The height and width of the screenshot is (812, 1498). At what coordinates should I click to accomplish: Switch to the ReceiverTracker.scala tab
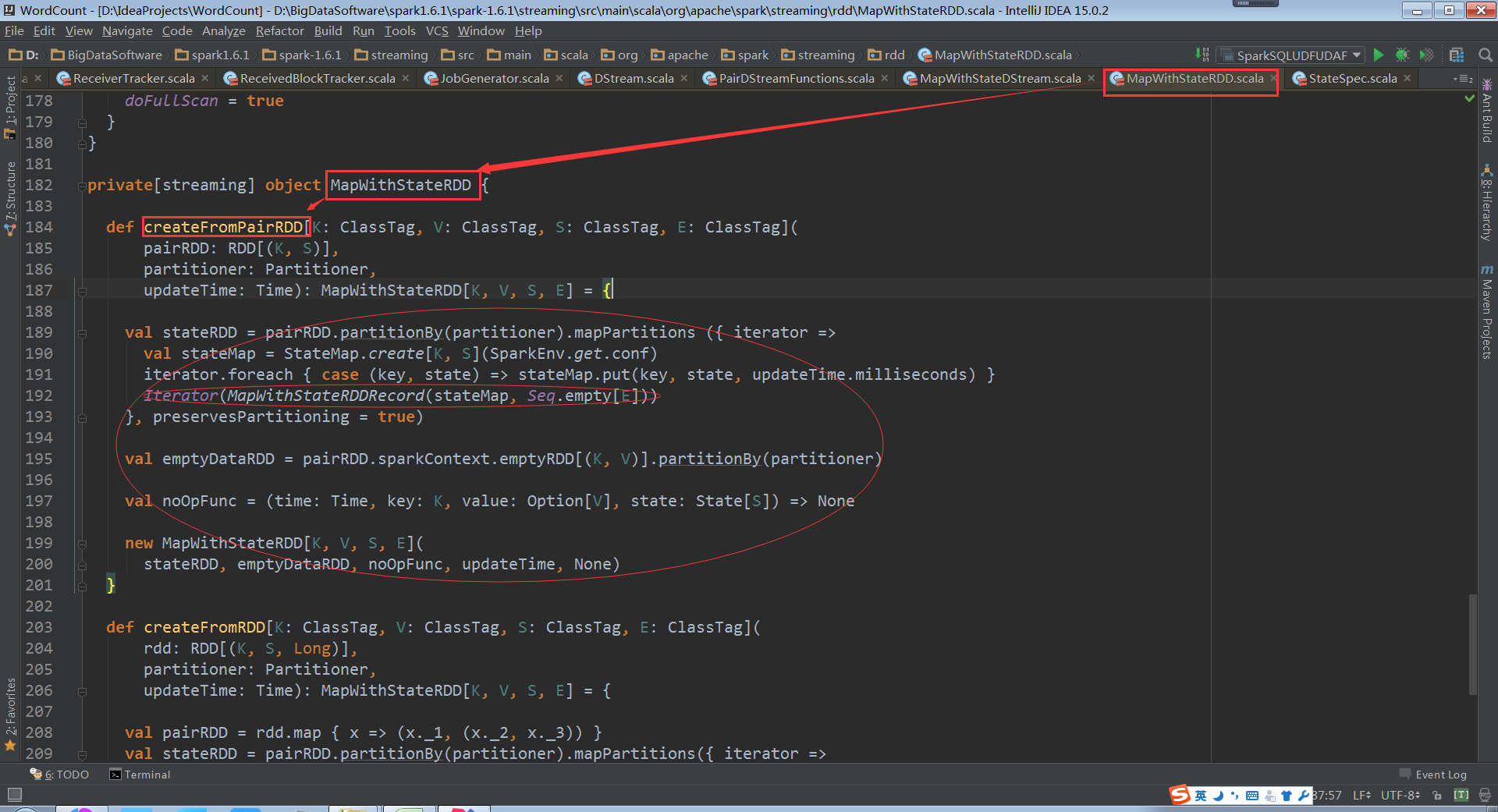point(133,79)
